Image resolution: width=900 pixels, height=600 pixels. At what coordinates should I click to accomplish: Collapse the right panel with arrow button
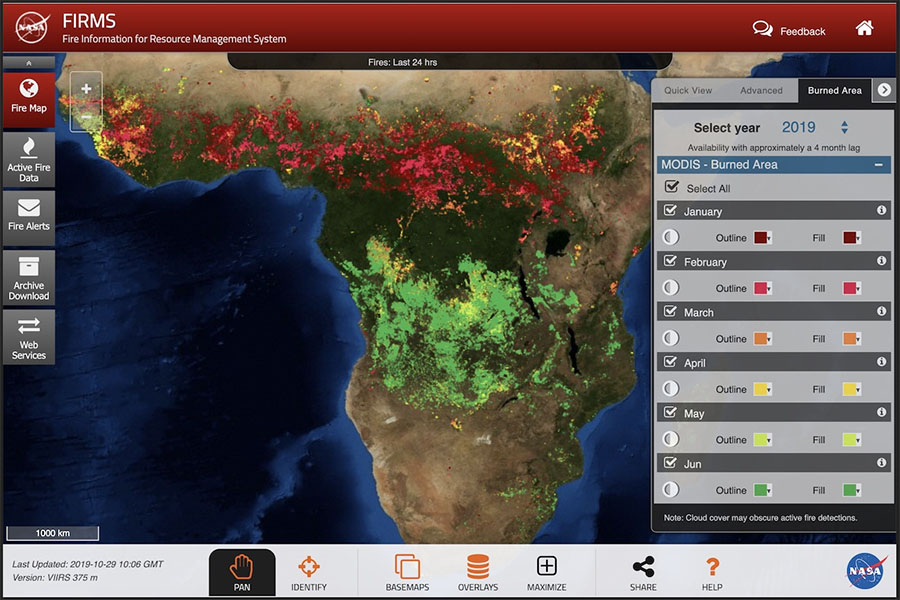tap(884, 90)
